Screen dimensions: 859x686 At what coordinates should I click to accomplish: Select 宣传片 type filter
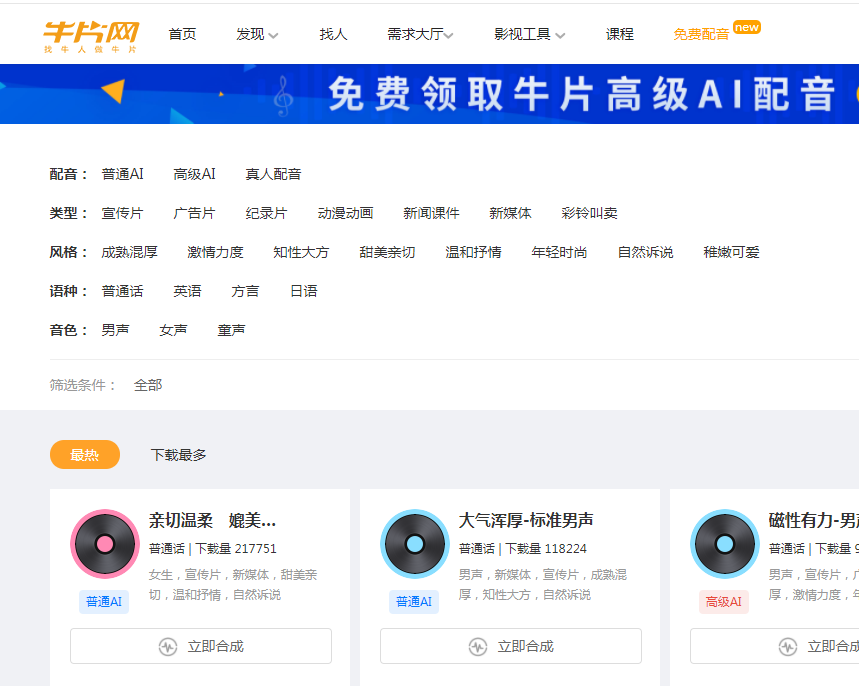(x=123, y=213)
